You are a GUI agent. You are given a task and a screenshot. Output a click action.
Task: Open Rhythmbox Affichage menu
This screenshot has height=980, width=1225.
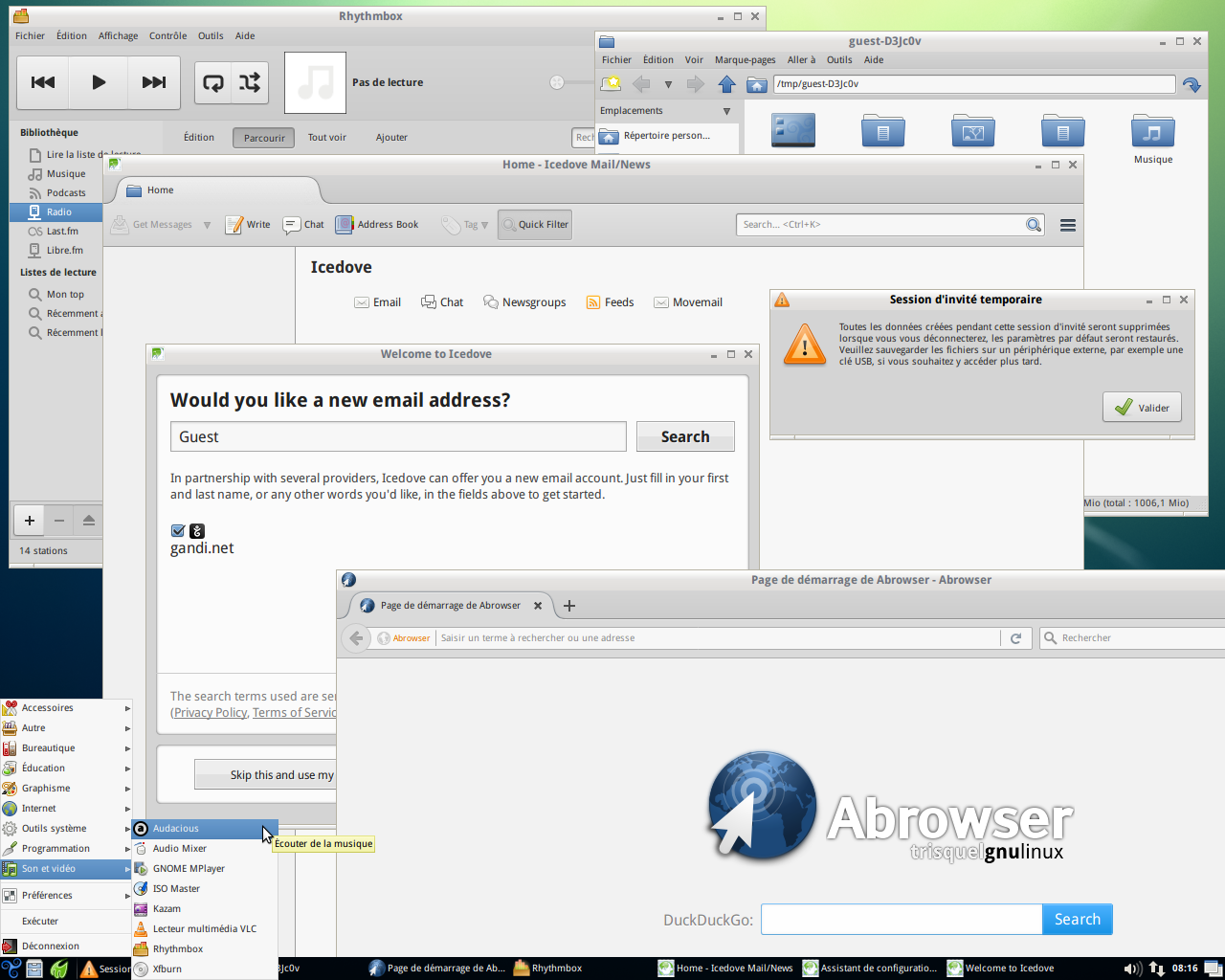point(118,35)
